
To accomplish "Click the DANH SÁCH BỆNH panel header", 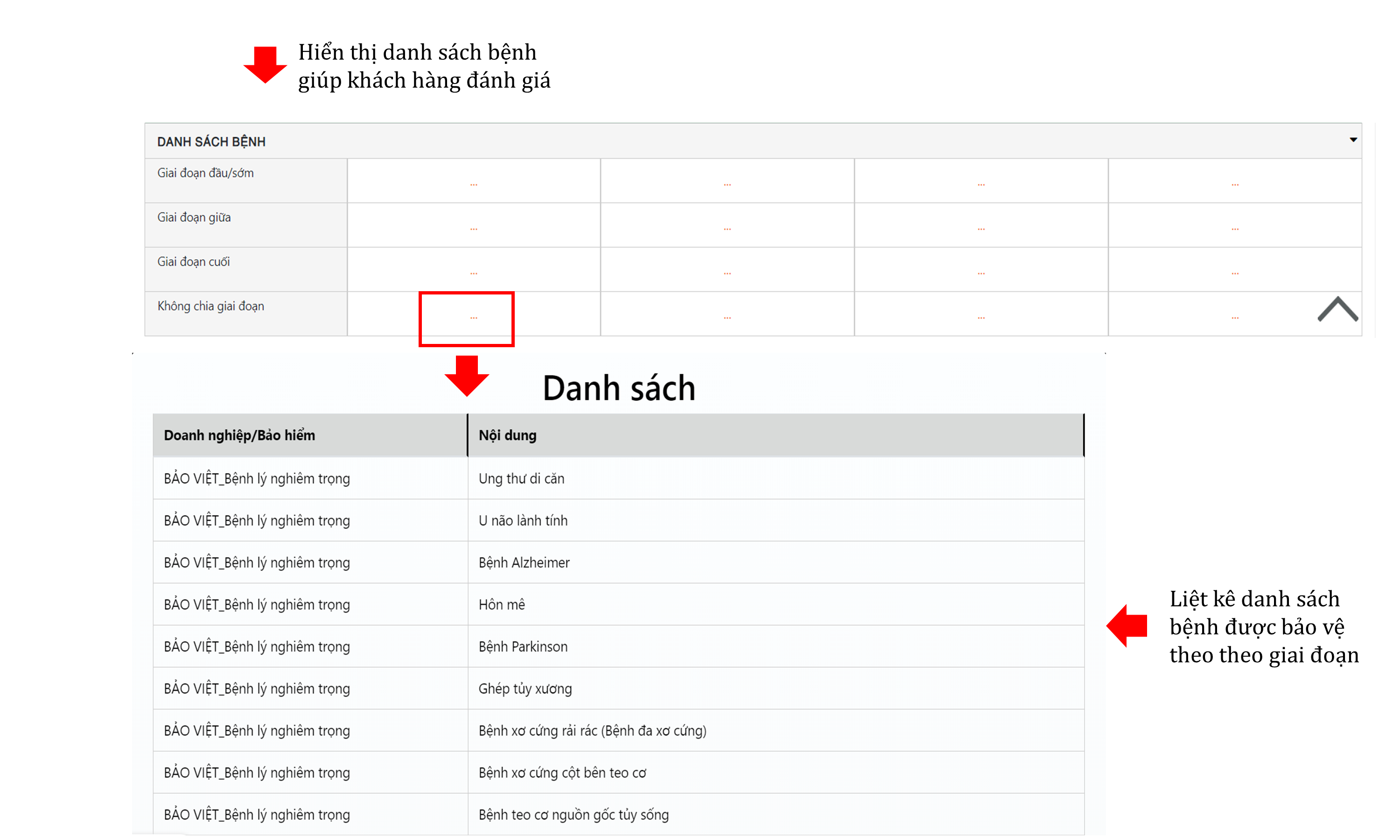I will [211, 141].
